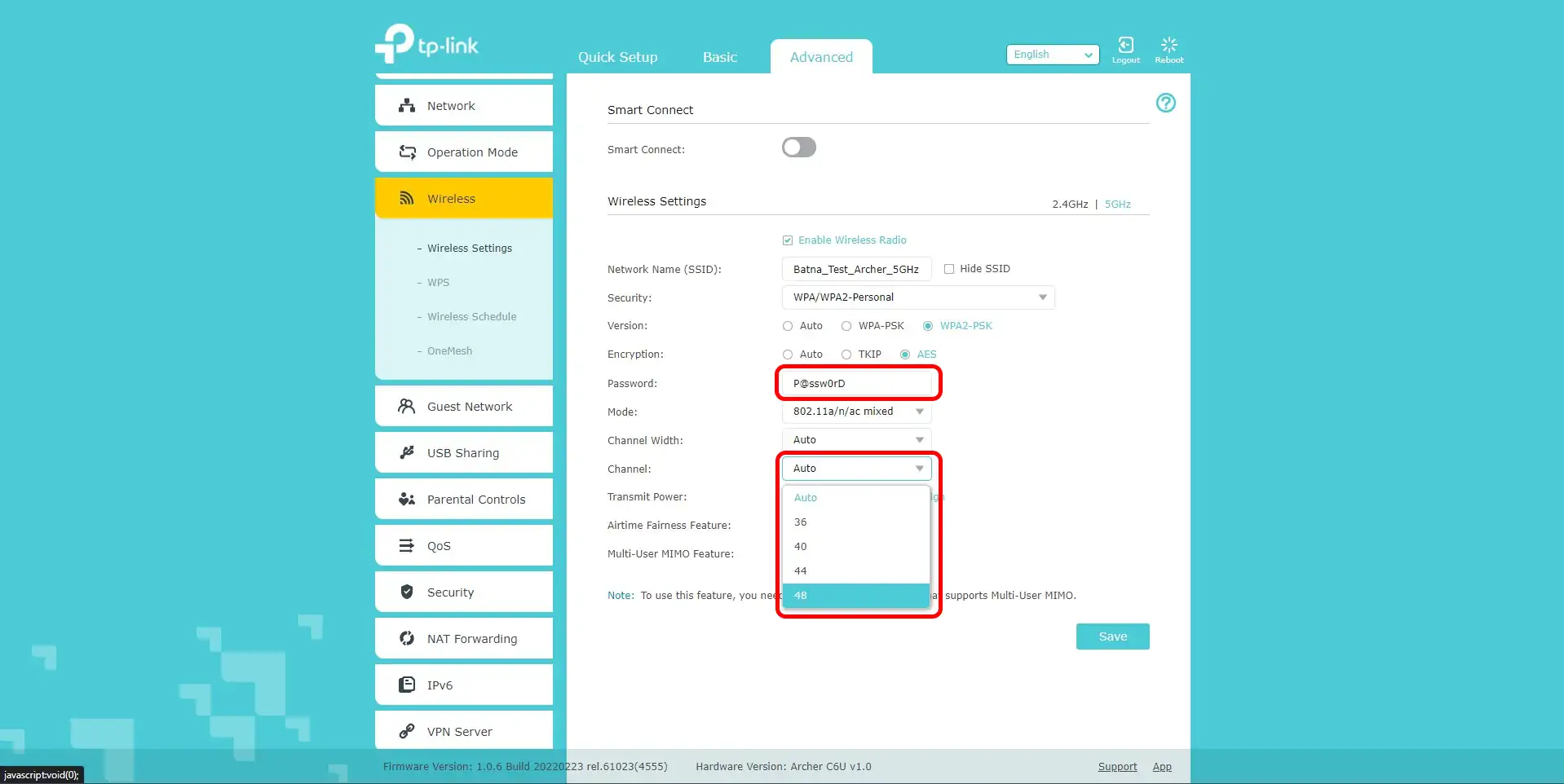1564x784 pixels.
Task: Check the Hide SSID box
Action: coord(949,269)
